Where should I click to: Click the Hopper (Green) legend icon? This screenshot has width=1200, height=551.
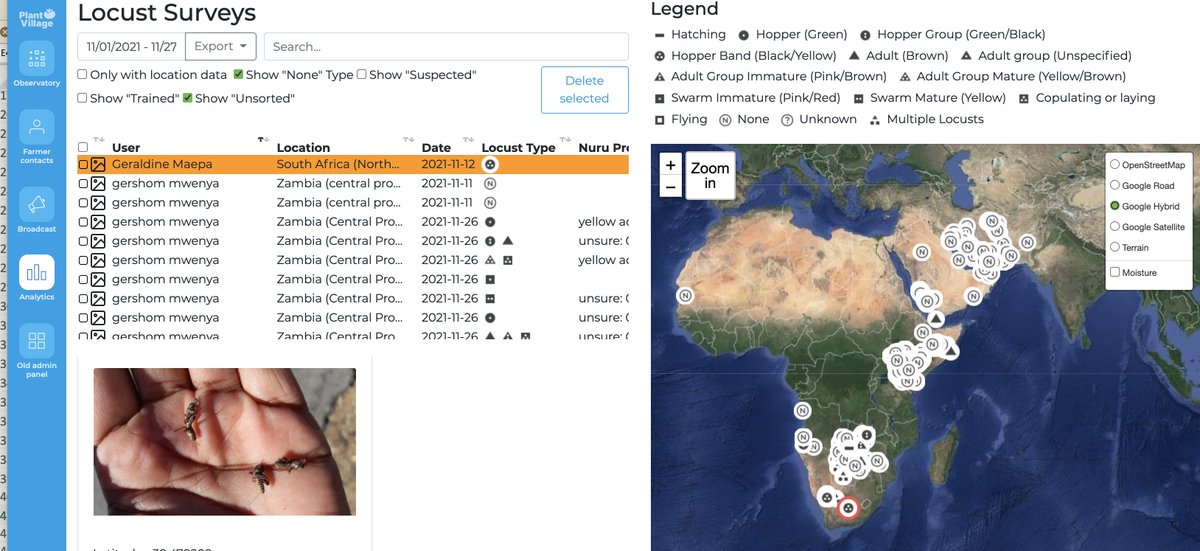(744, 35)
